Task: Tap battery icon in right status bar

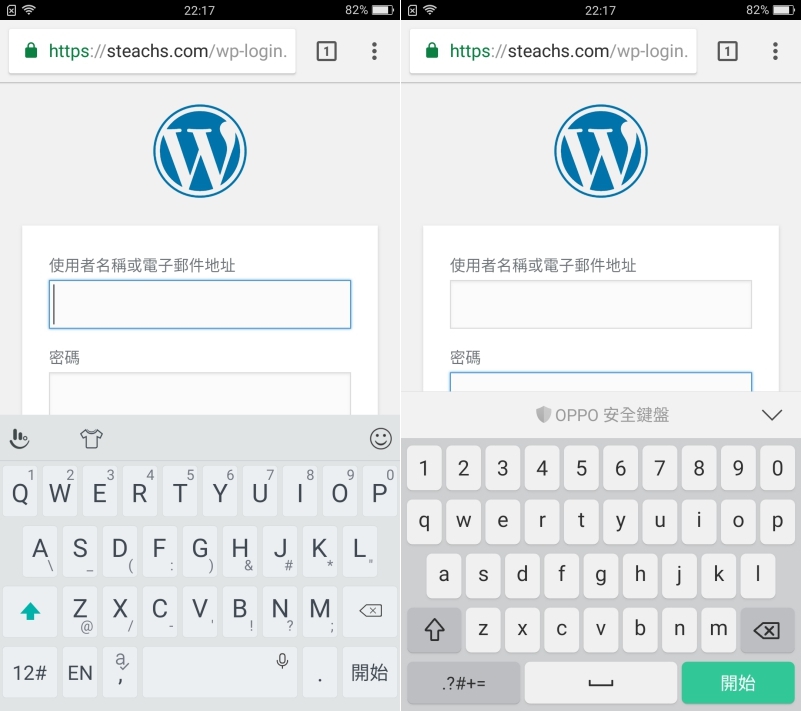Action: [784, 10]
